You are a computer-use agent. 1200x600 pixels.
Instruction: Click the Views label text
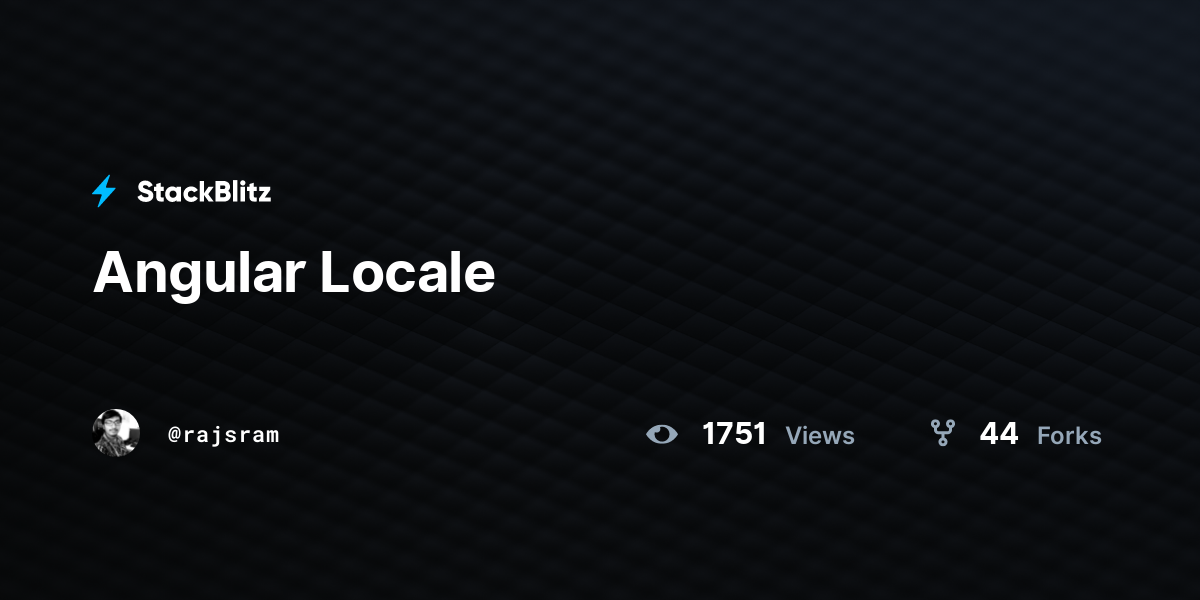tap(820, 436)
